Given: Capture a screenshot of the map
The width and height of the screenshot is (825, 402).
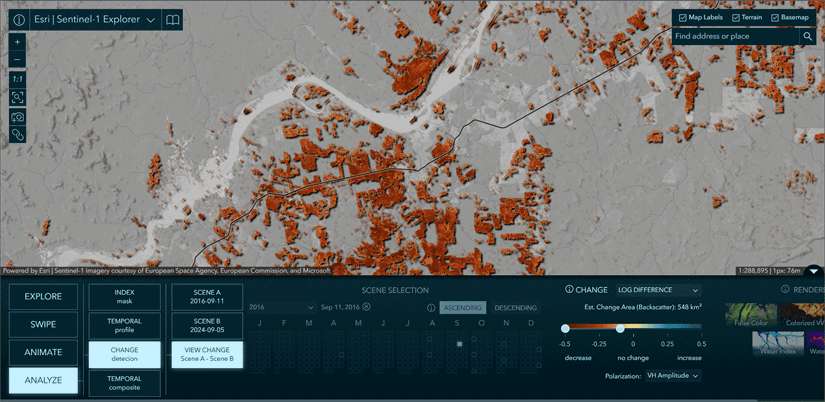Looking at the screenshot, I should point(17,117).
